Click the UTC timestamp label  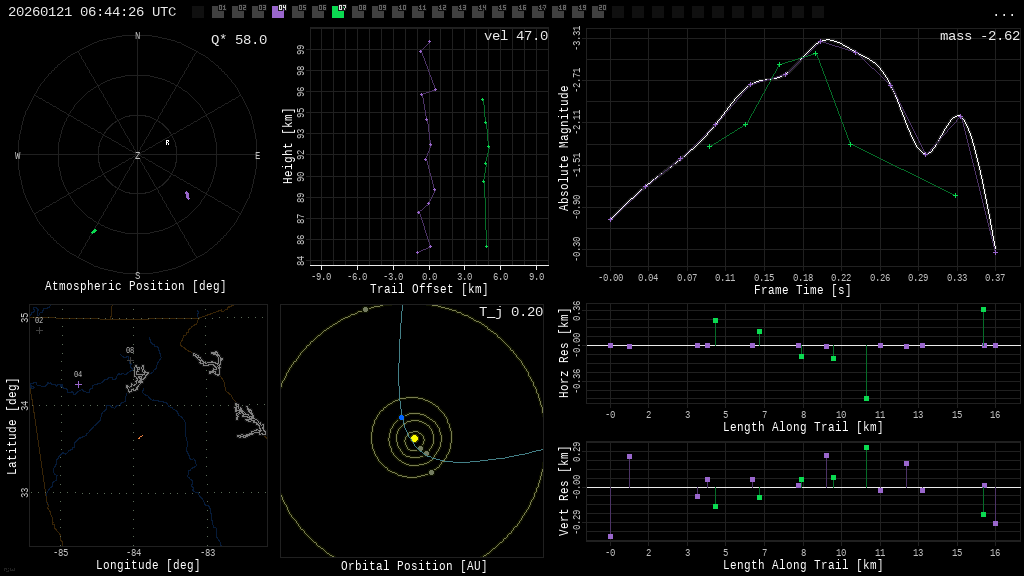point(92,12)
